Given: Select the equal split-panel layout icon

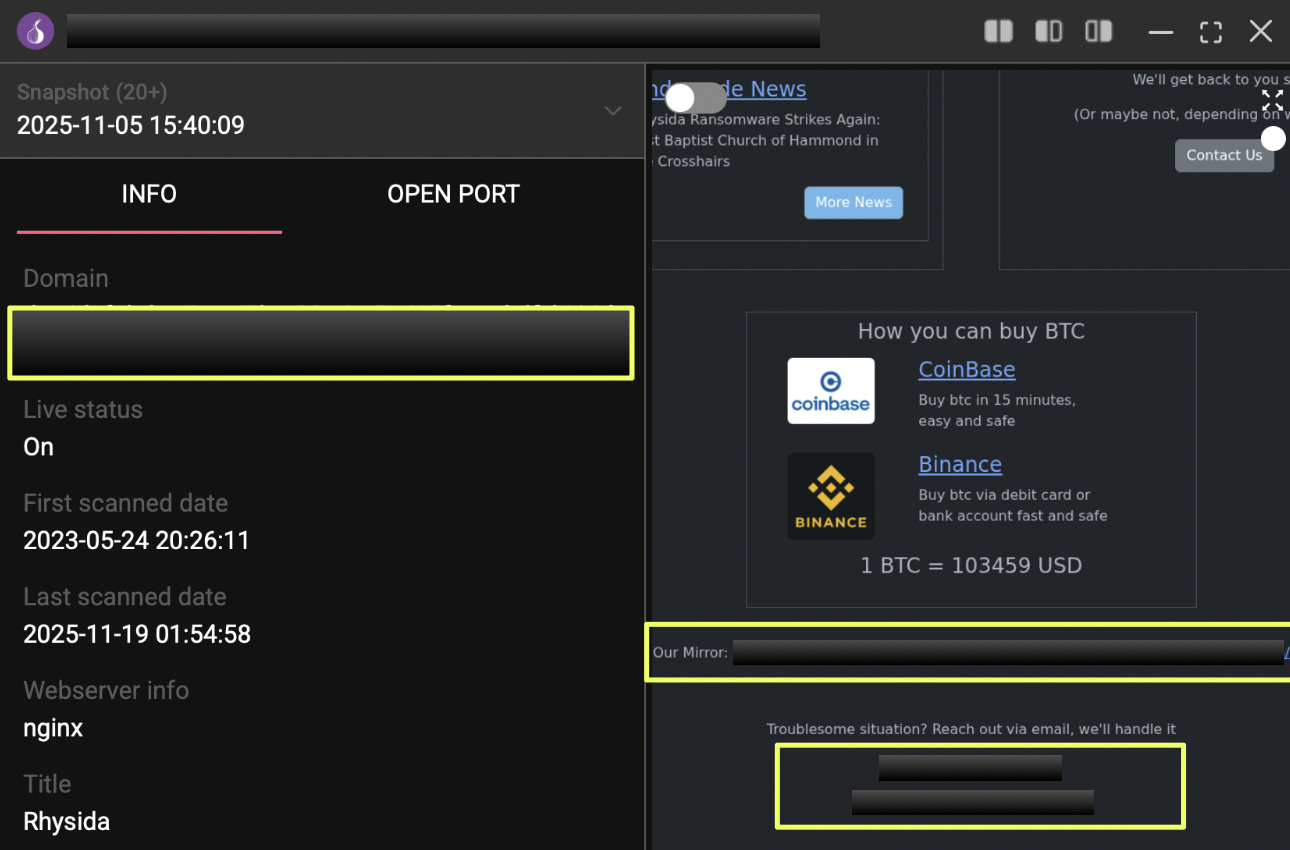Looking at the screenshot, I should (x=998, y=31).
